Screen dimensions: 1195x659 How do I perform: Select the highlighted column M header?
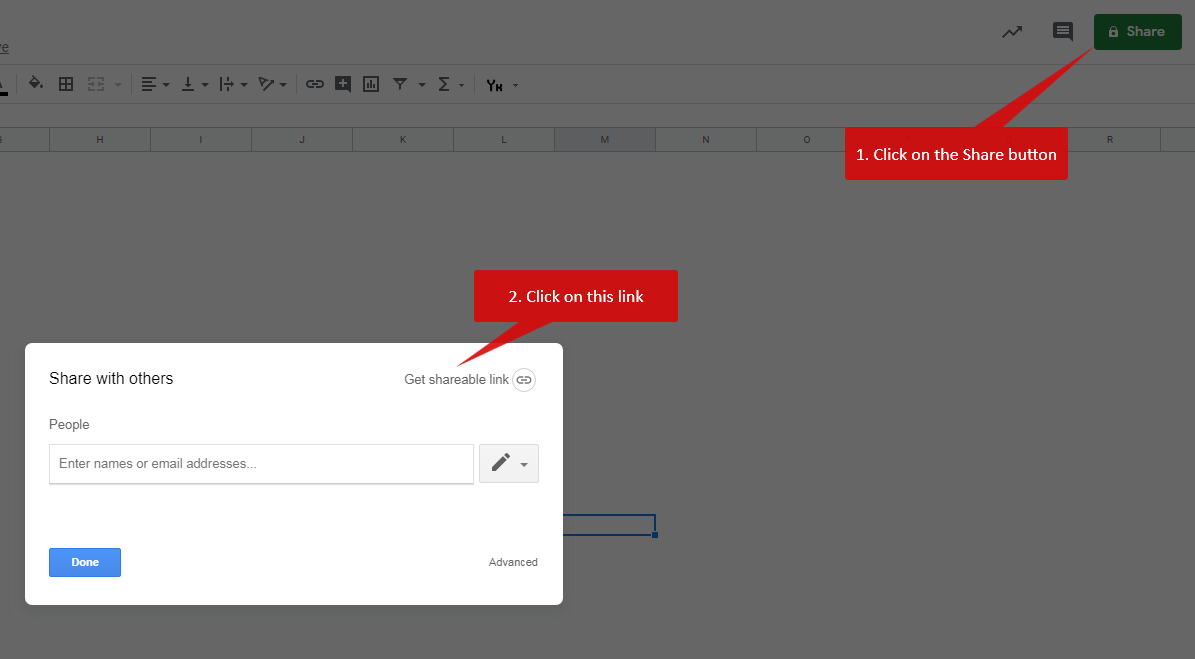click(605, 139)
